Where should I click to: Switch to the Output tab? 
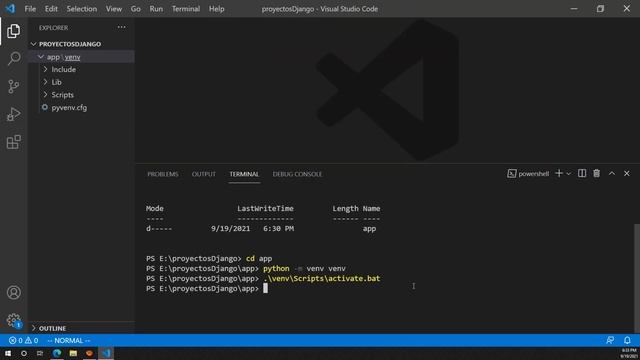(x=204, y=174)
